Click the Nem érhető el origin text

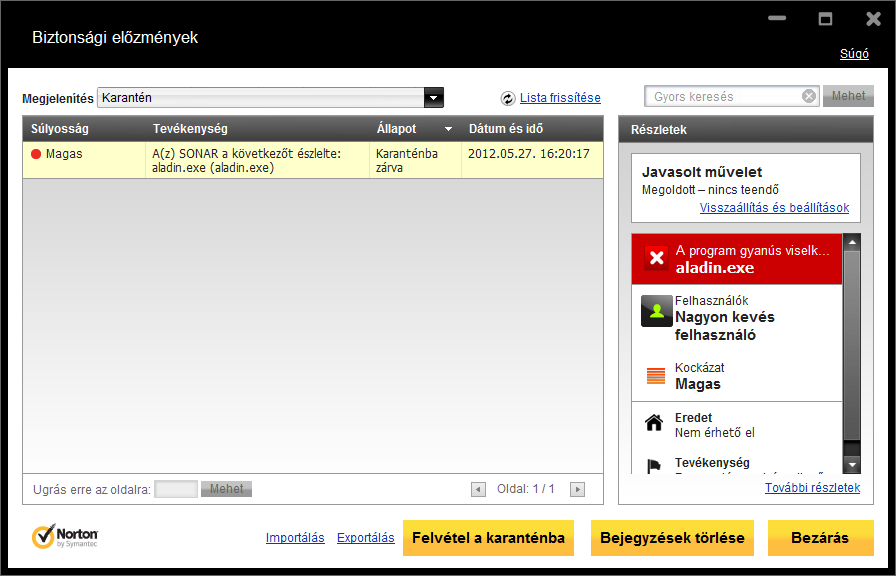(x=715, y=433)
